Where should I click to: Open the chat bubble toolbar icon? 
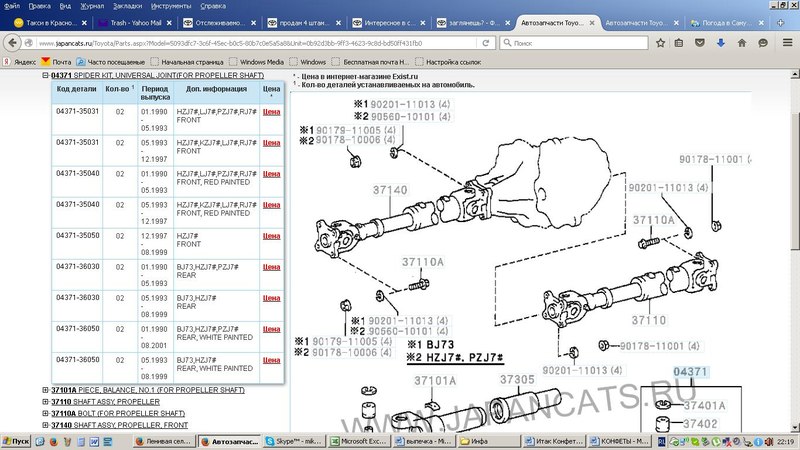click(763, 43)
